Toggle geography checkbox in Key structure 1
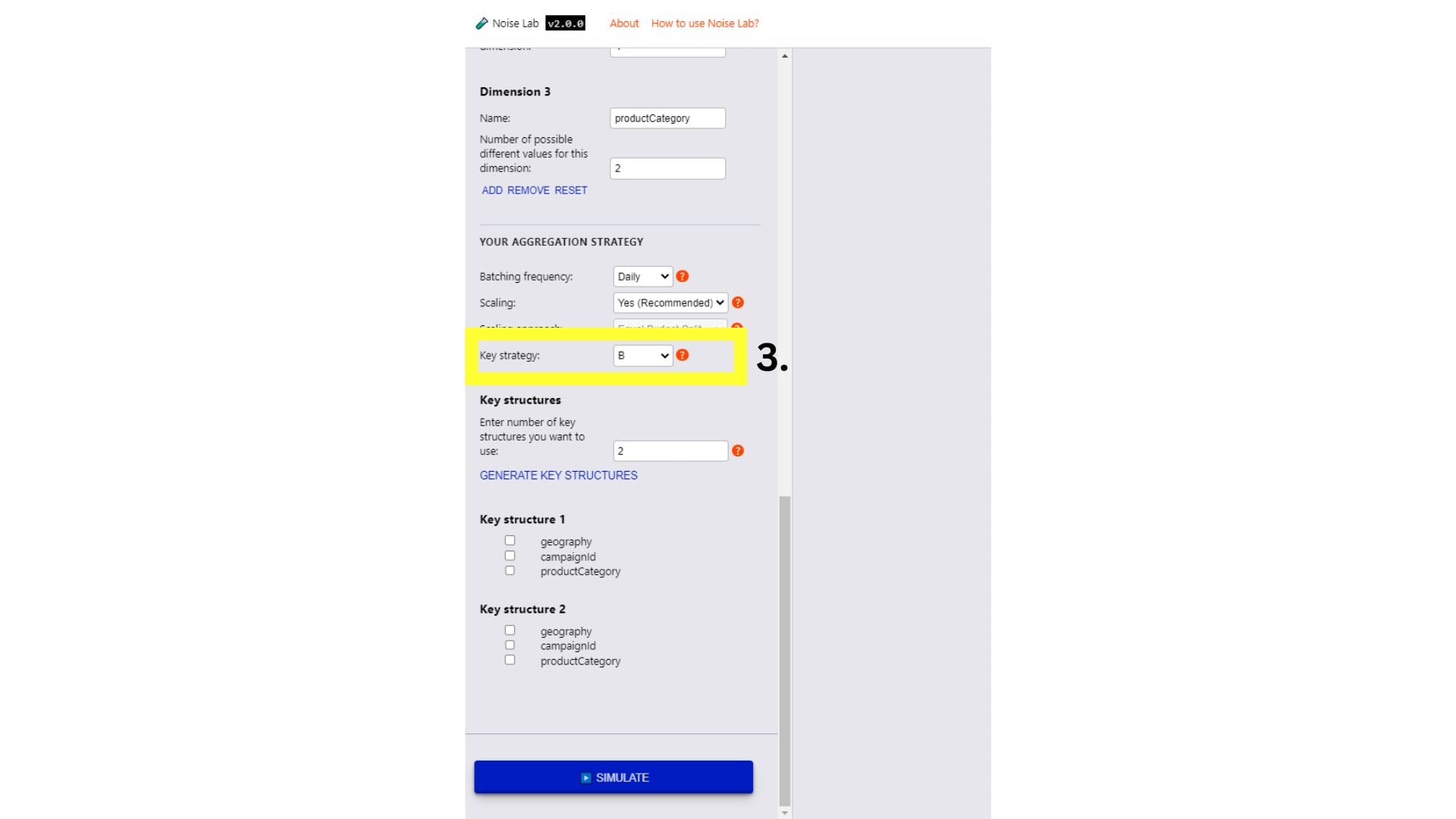 pyautogui.click(x=509, y=540)
